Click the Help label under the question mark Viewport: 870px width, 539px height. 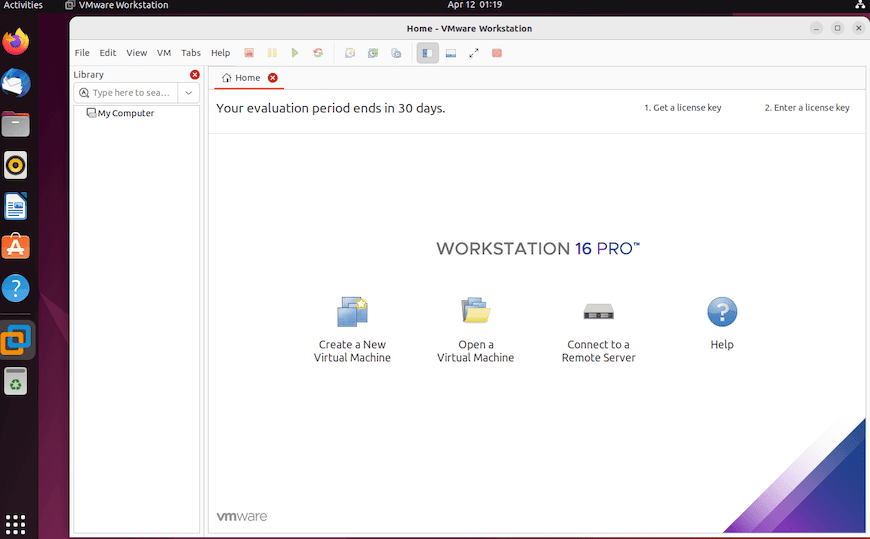(722, 345)
